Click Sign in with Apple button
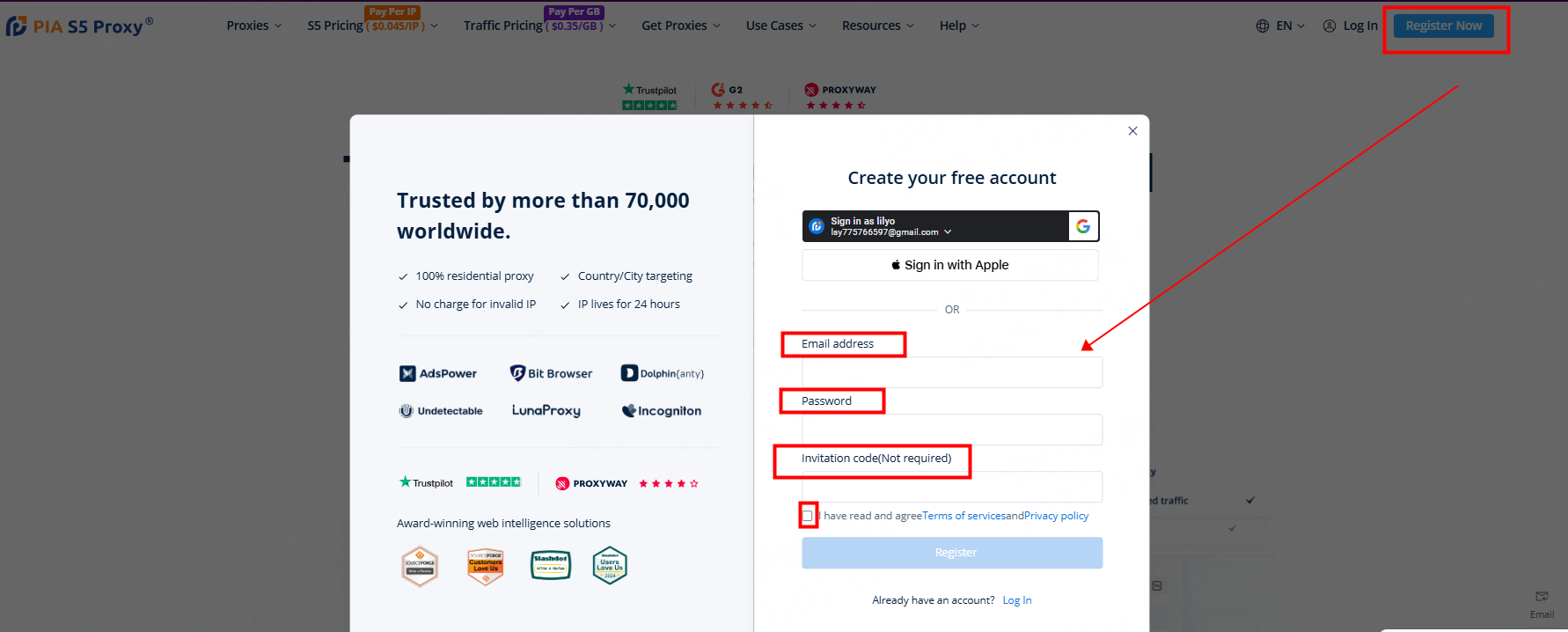This screenshot has width=1568, height=632. [x=950, y=265]
